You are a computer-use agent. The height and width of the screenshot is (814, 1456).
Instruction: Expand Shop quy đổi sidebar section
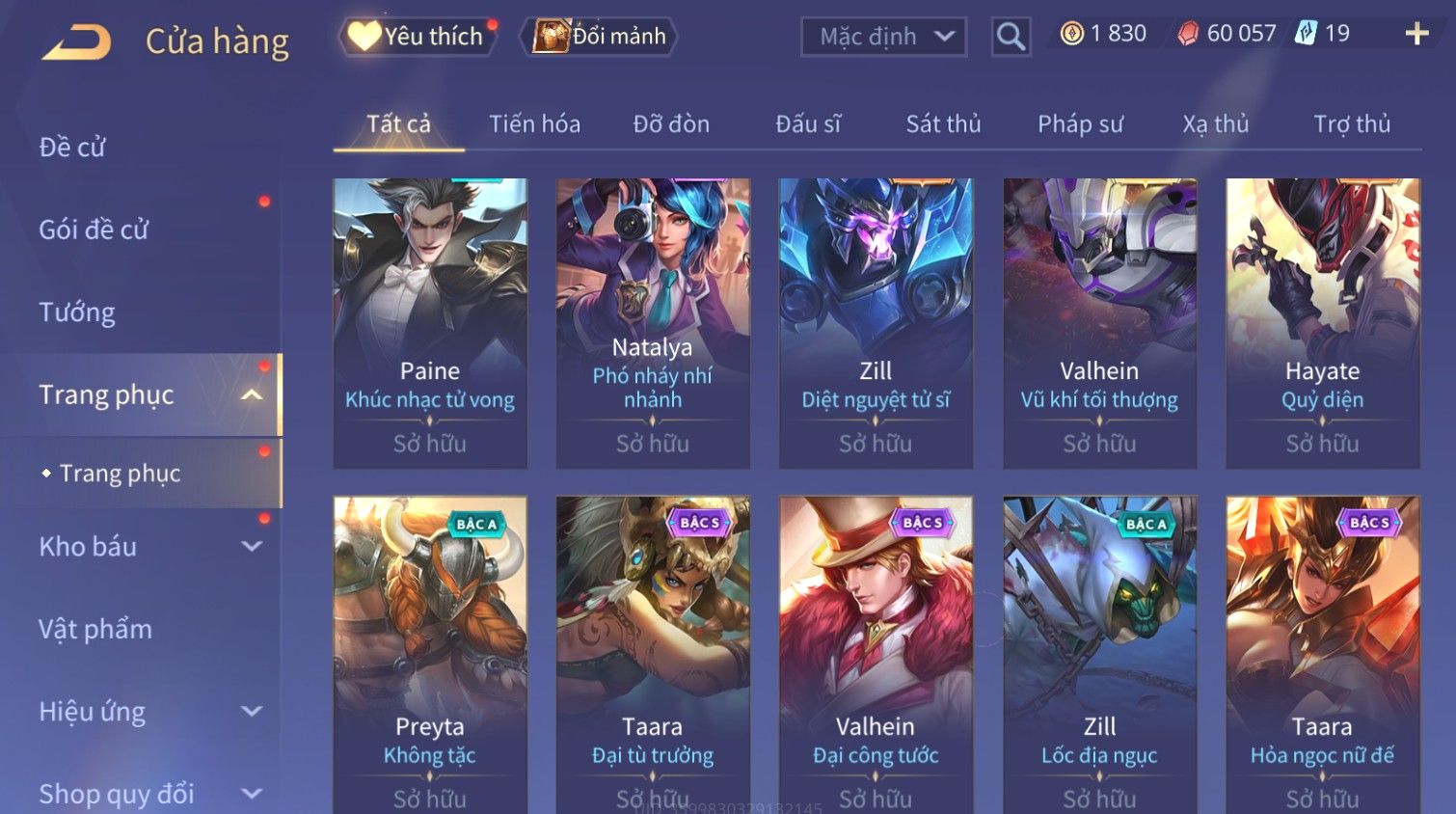coord(252,794)
